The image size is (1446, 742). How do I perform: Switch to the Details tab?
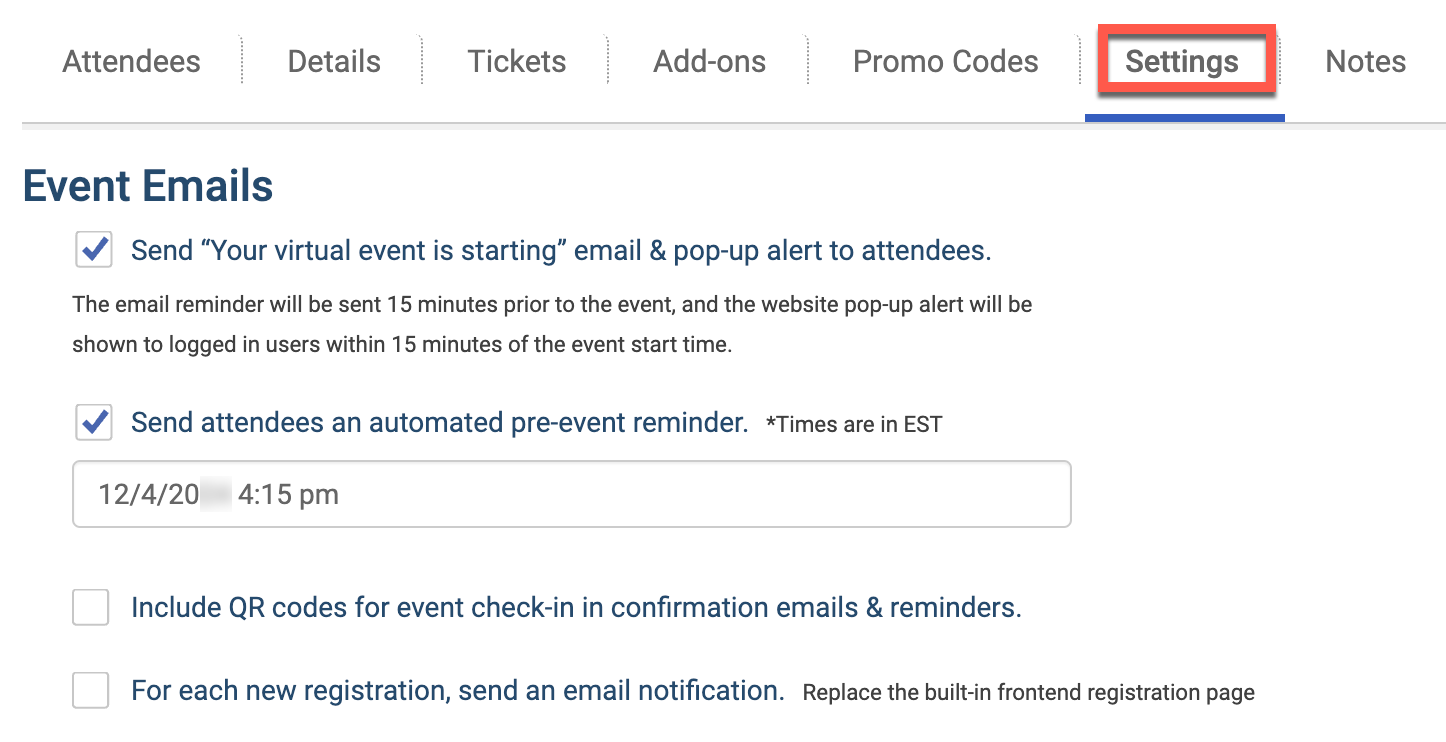(334, 62)
